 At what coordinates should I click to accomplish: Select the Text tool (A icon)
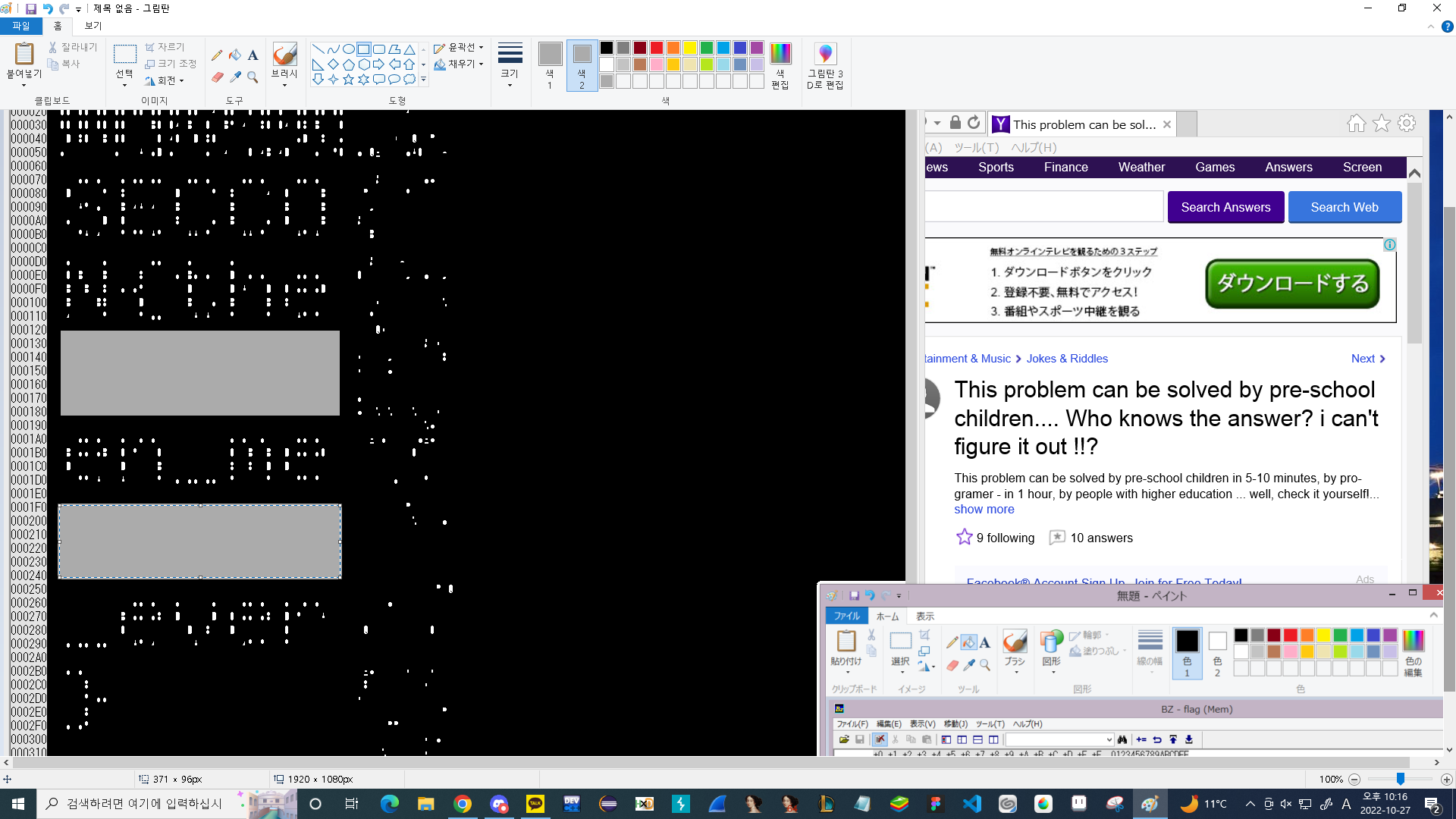pyautogui.click(x=253, y=55)
